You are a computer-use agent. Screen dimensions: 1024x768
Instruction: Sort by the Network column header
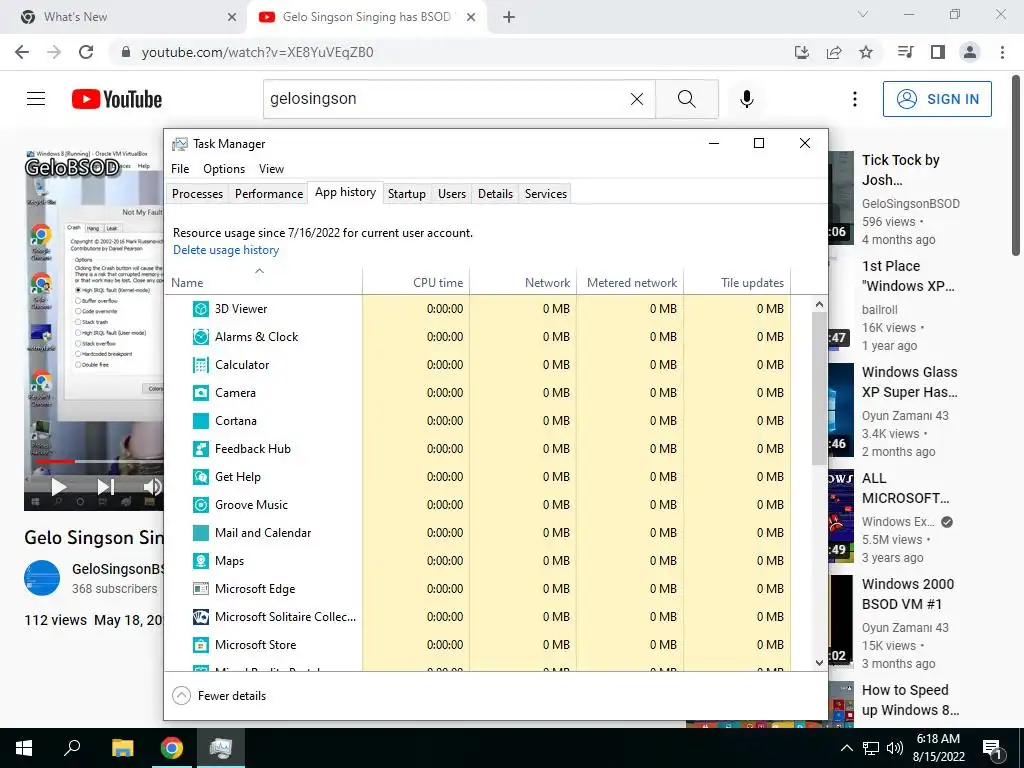click(523, 281)
